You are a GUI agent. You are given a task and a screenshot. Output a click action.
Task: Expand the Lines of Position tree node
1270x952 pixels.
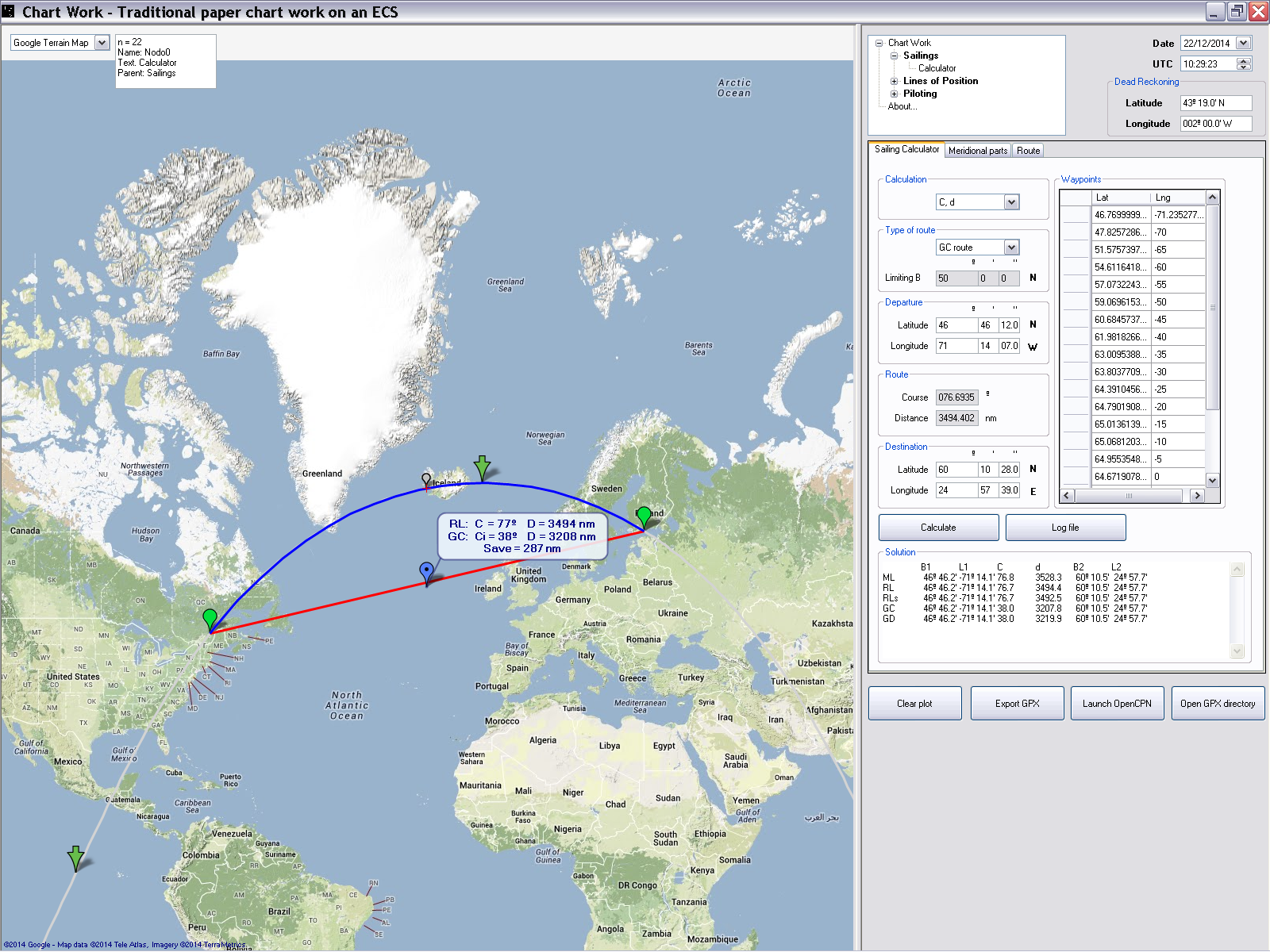click(x=894, y=81)
